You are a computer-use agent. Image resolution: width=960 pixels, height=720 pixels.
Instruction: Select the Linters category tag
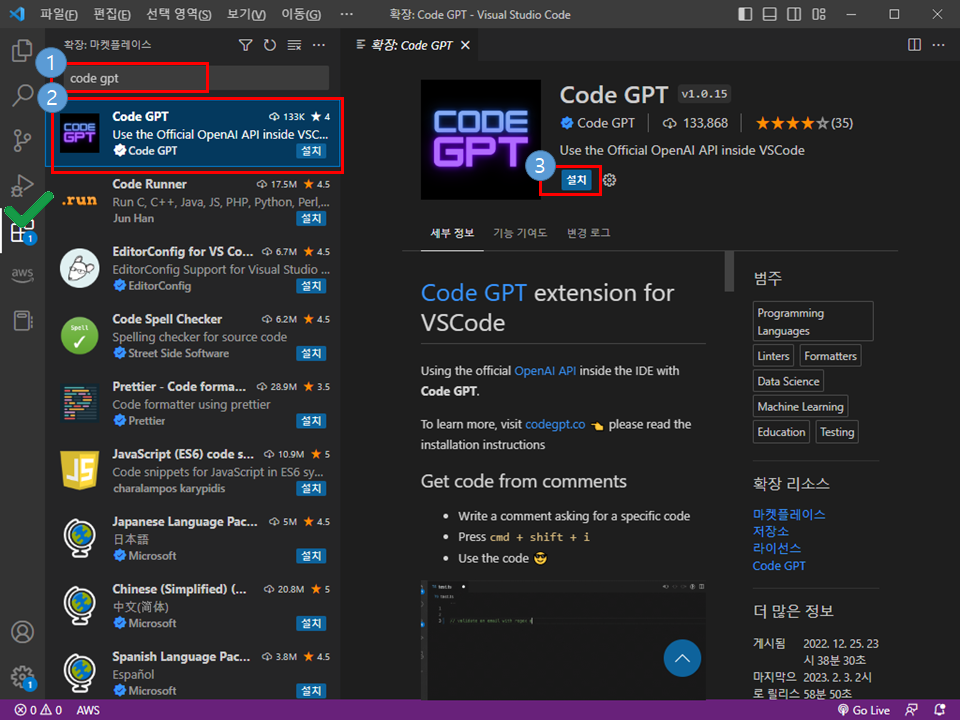coord(773,356)
